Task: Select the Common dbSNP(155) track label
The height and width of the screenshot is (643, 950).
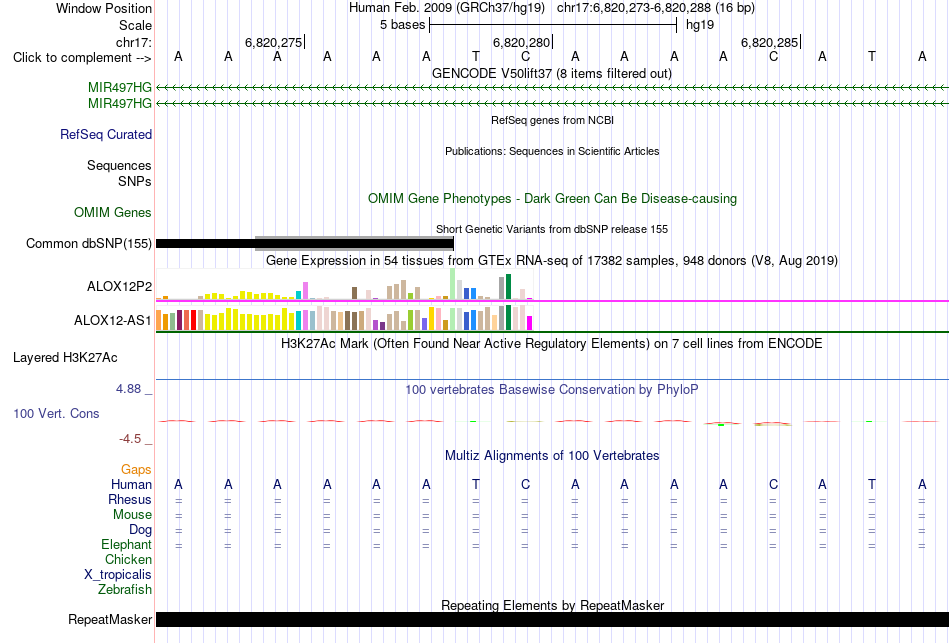Action: click(89, 244)
